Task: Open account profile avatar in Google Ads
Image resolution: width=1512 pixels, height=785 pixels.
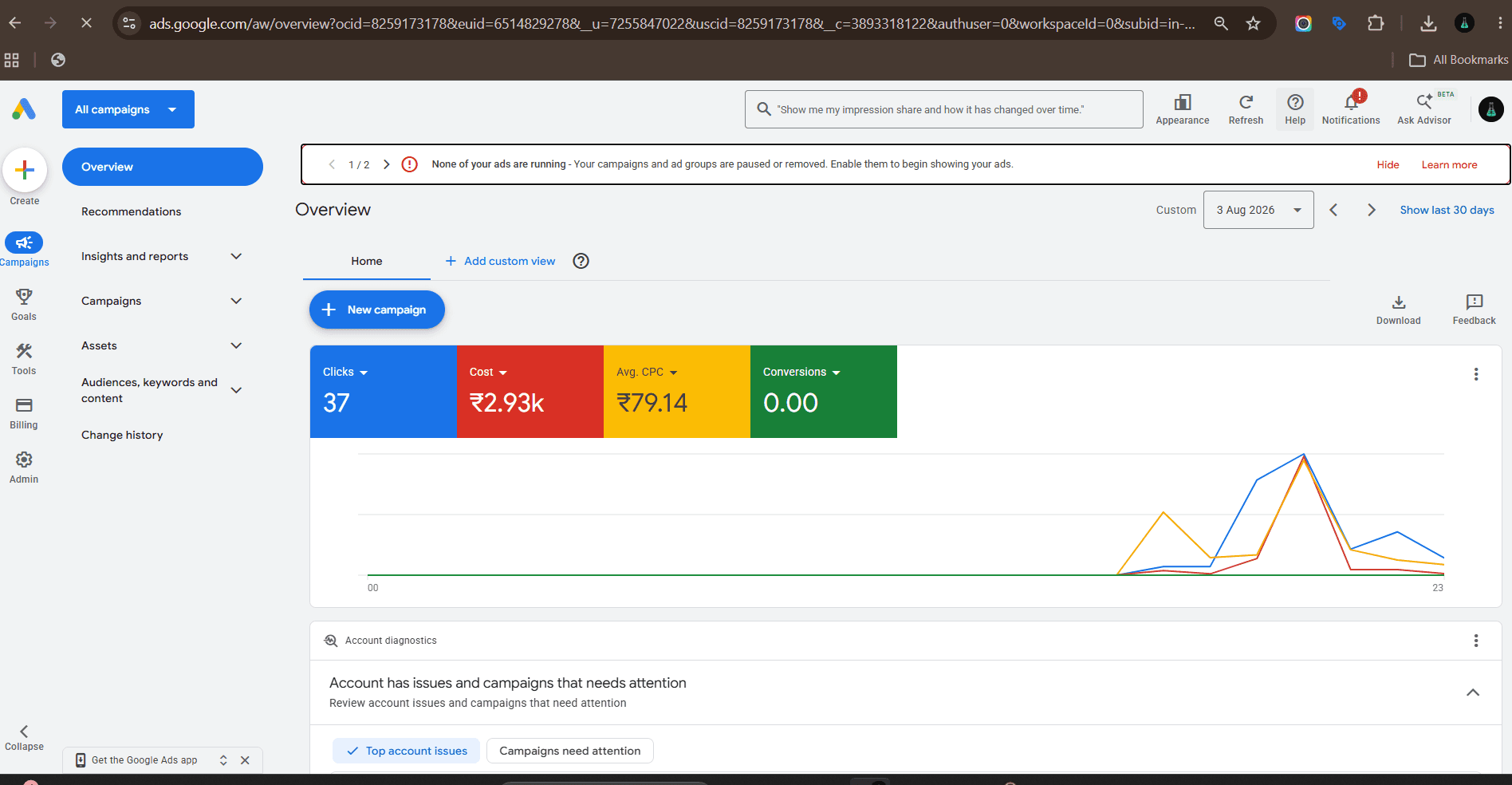Action: [x=1490, y=109]
